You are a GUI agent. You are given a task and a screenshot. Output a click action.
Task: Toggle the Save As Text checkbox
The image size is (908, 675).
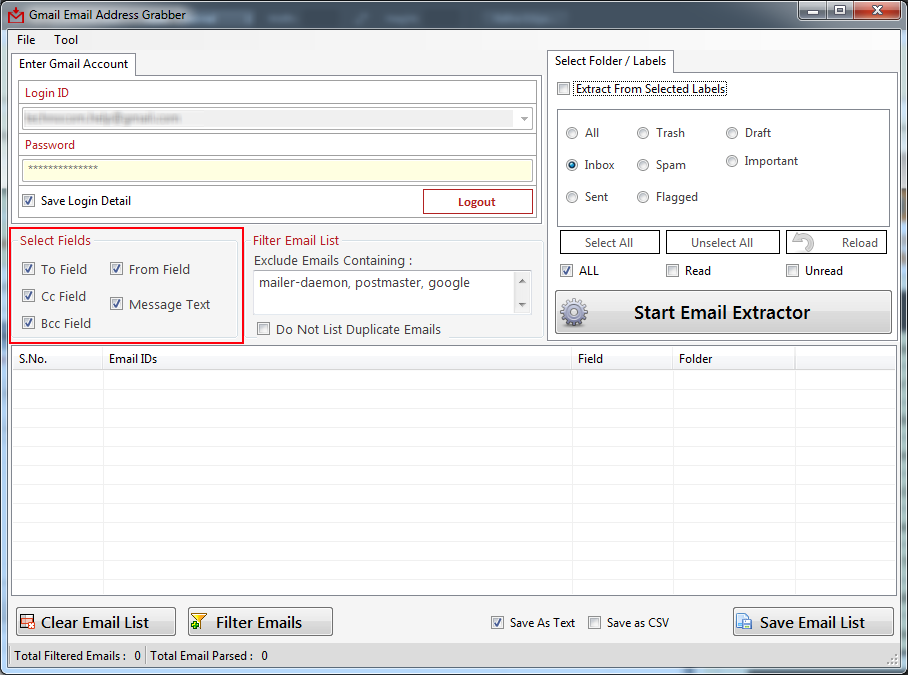click(497, 622)
